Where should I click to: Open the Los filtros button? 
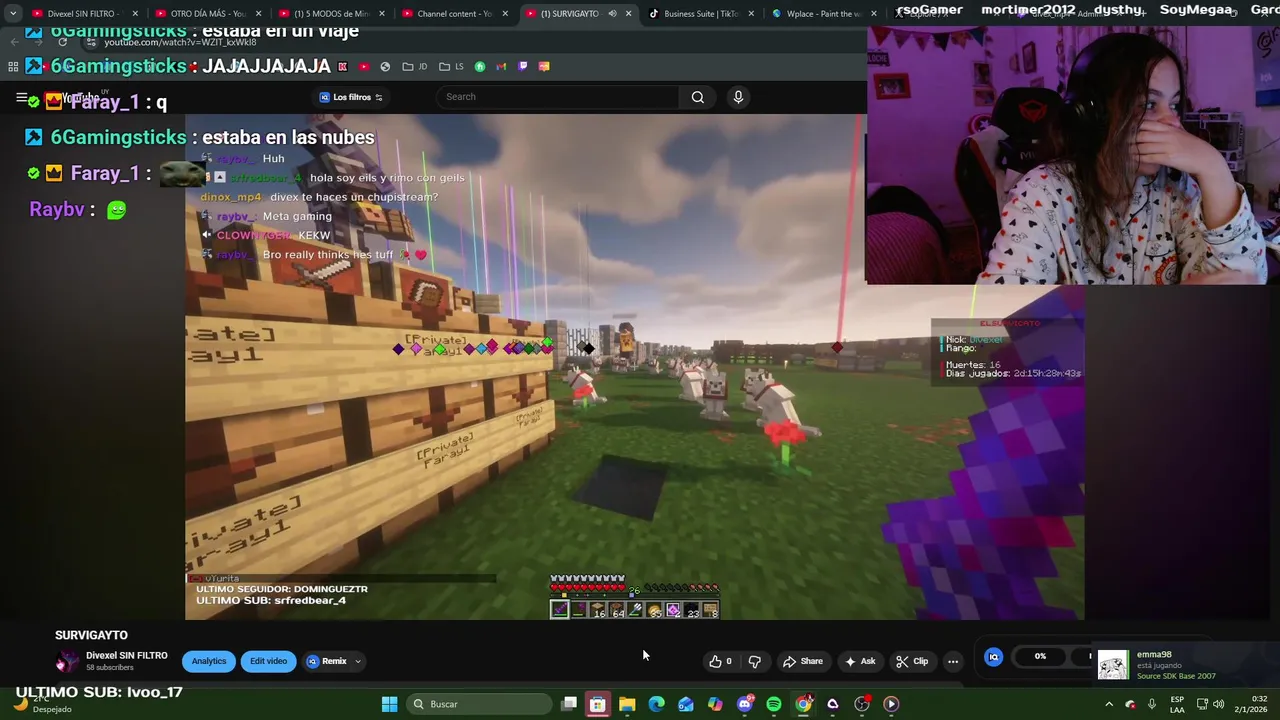pos(351,97)
